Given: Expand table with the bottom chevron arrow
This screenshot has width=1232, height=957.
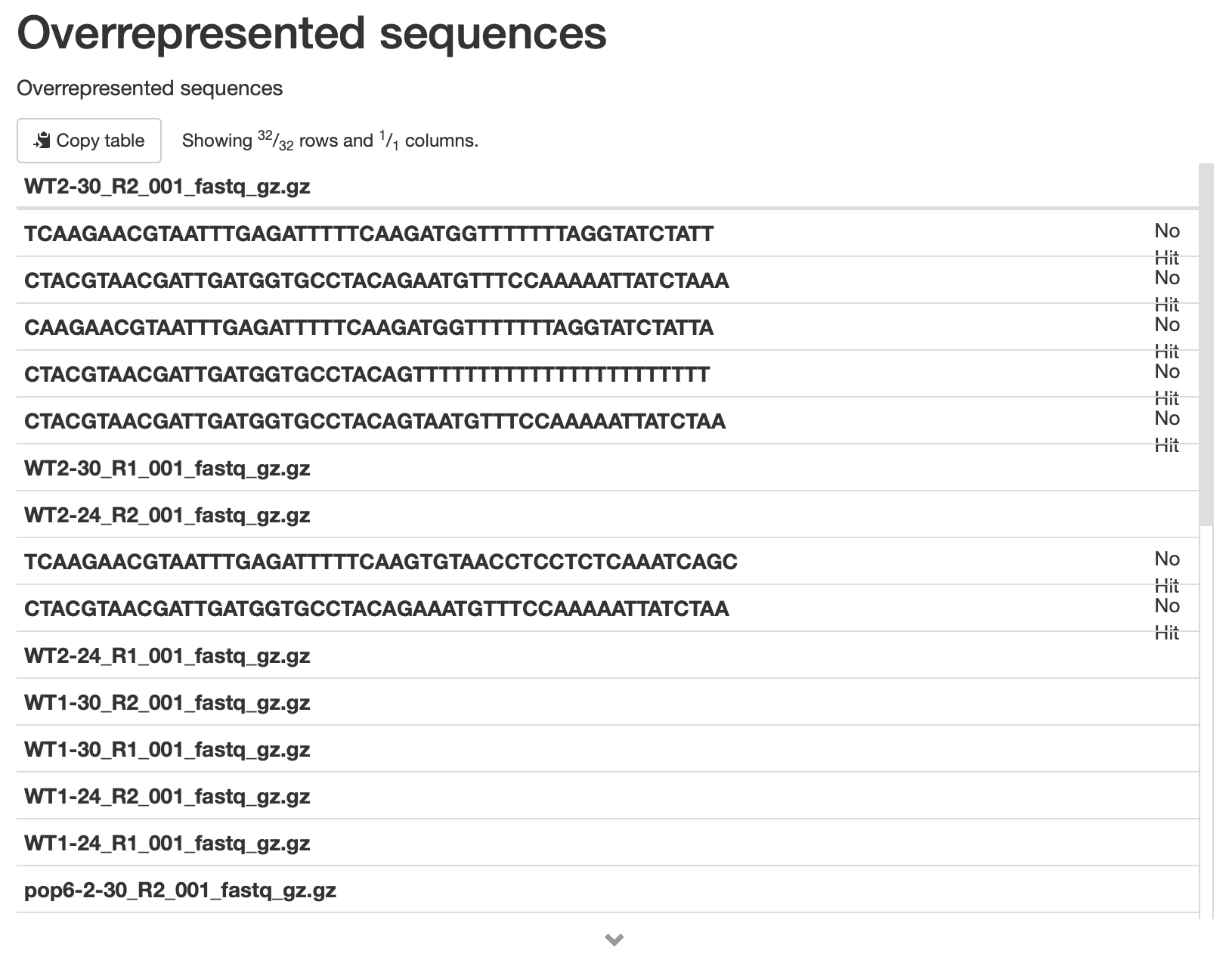Looking at the screenshot, I should 614,940.
